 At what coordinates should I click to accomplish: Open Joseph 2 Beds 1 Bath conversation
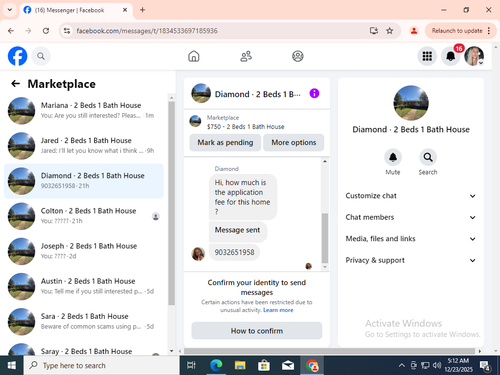83,251
